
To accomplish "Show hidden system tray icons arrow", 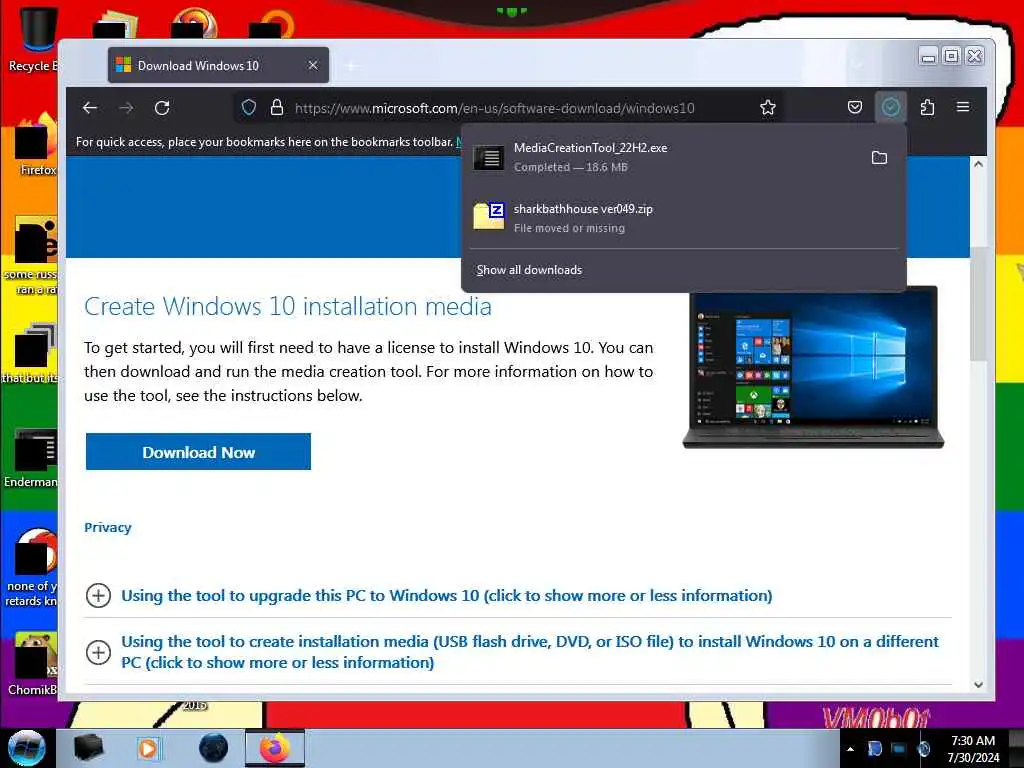I will [850, 749].
